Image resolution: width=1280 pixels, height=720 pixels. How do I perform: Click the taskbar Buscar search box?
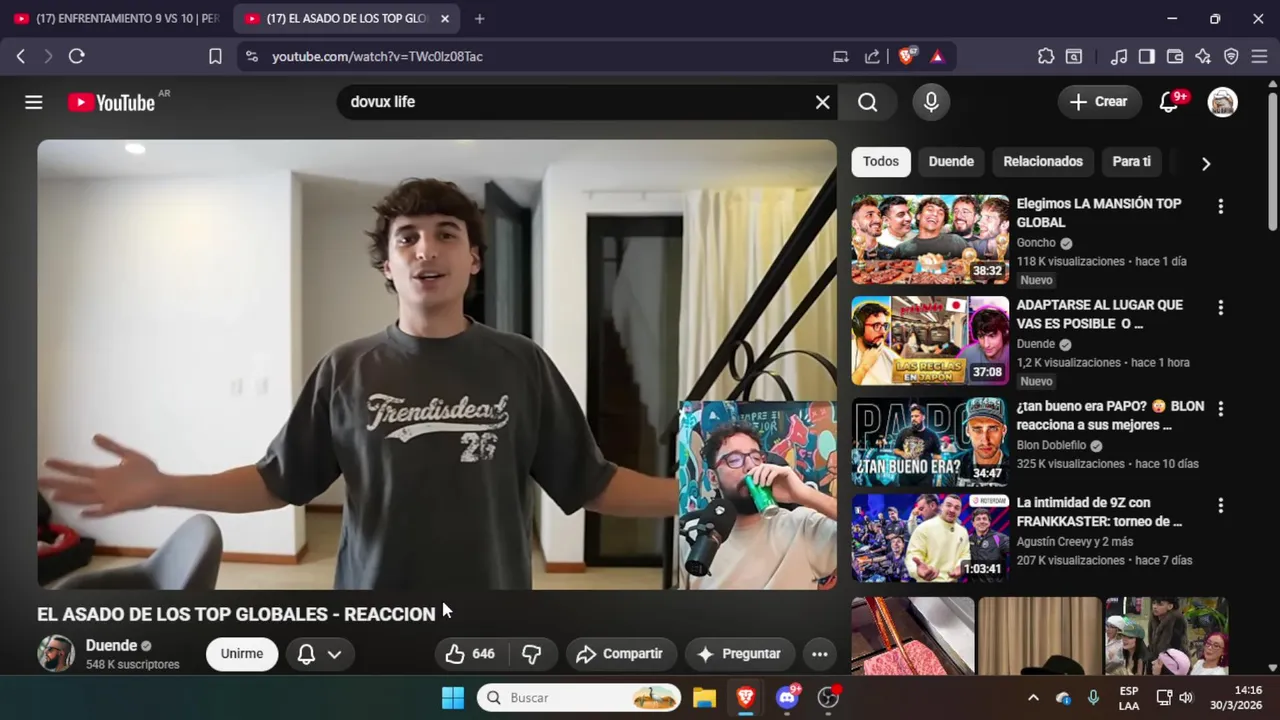[579, 698]
